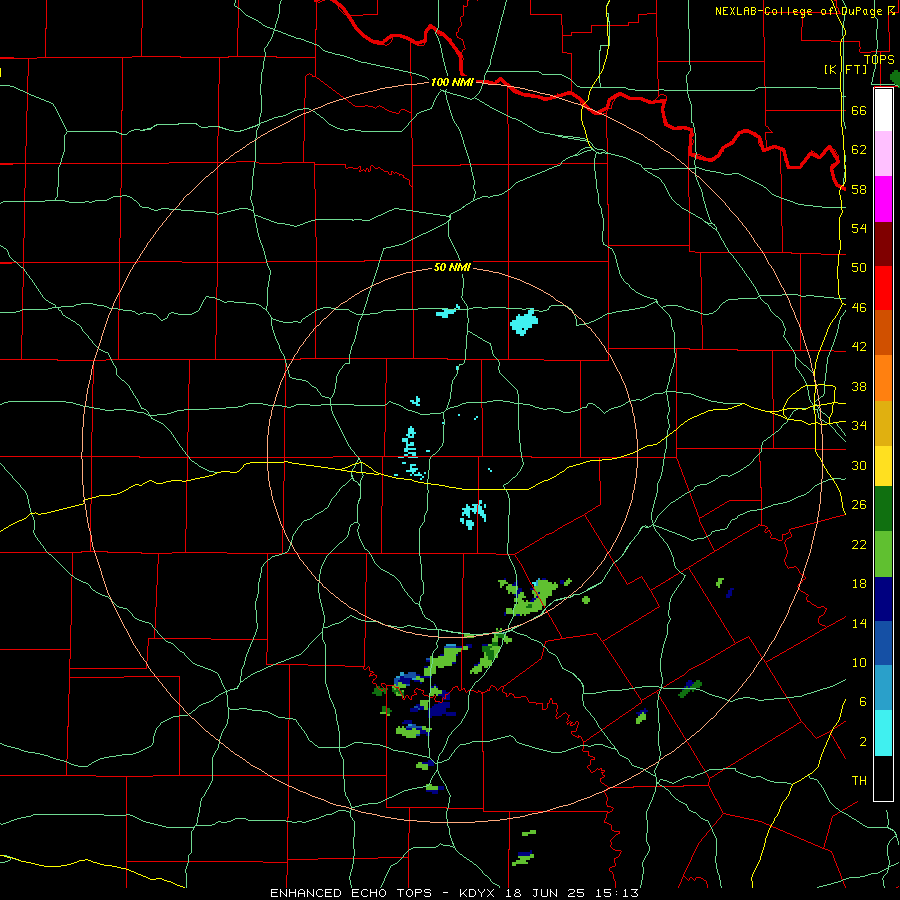Click the '50 NMI' range ring label

click(x=452, y=267)
